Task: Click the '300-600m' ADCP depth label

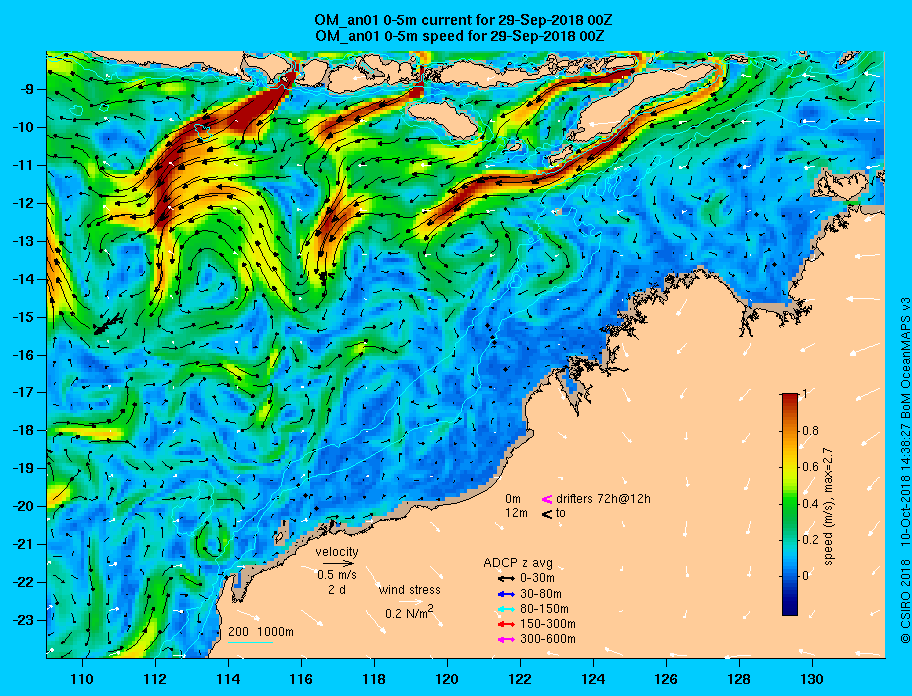Action: 548,640
